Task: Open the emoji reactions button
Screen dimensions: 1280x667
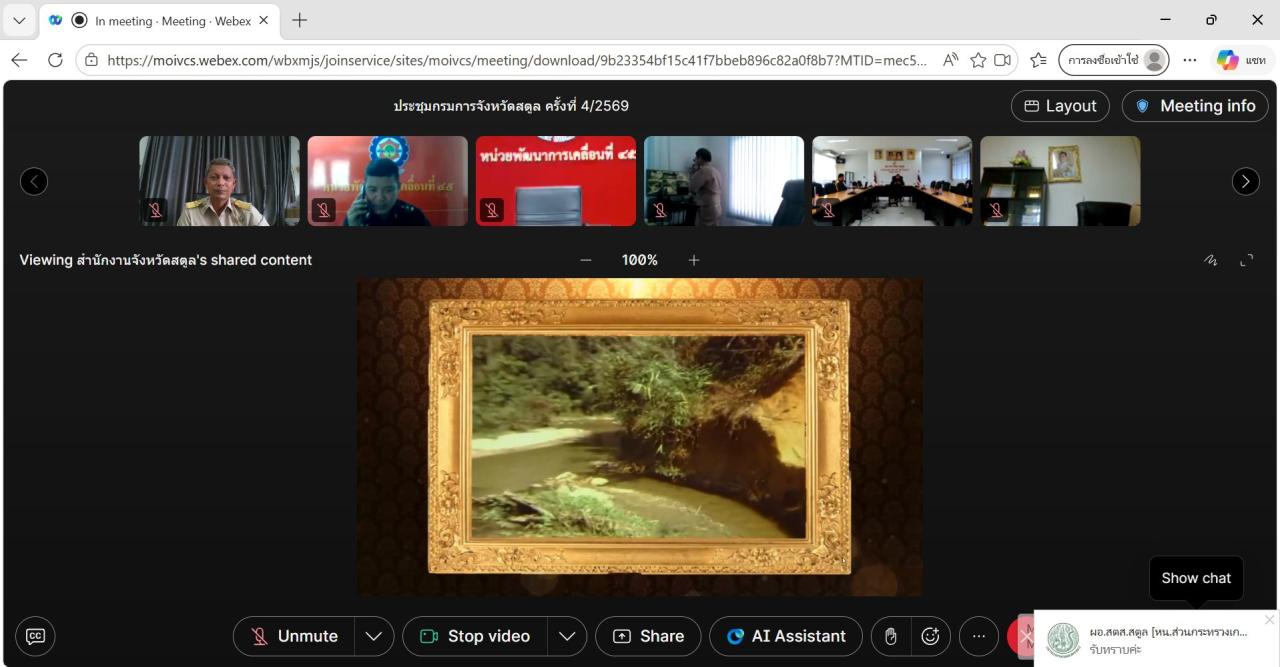Action: click(931, 636)
